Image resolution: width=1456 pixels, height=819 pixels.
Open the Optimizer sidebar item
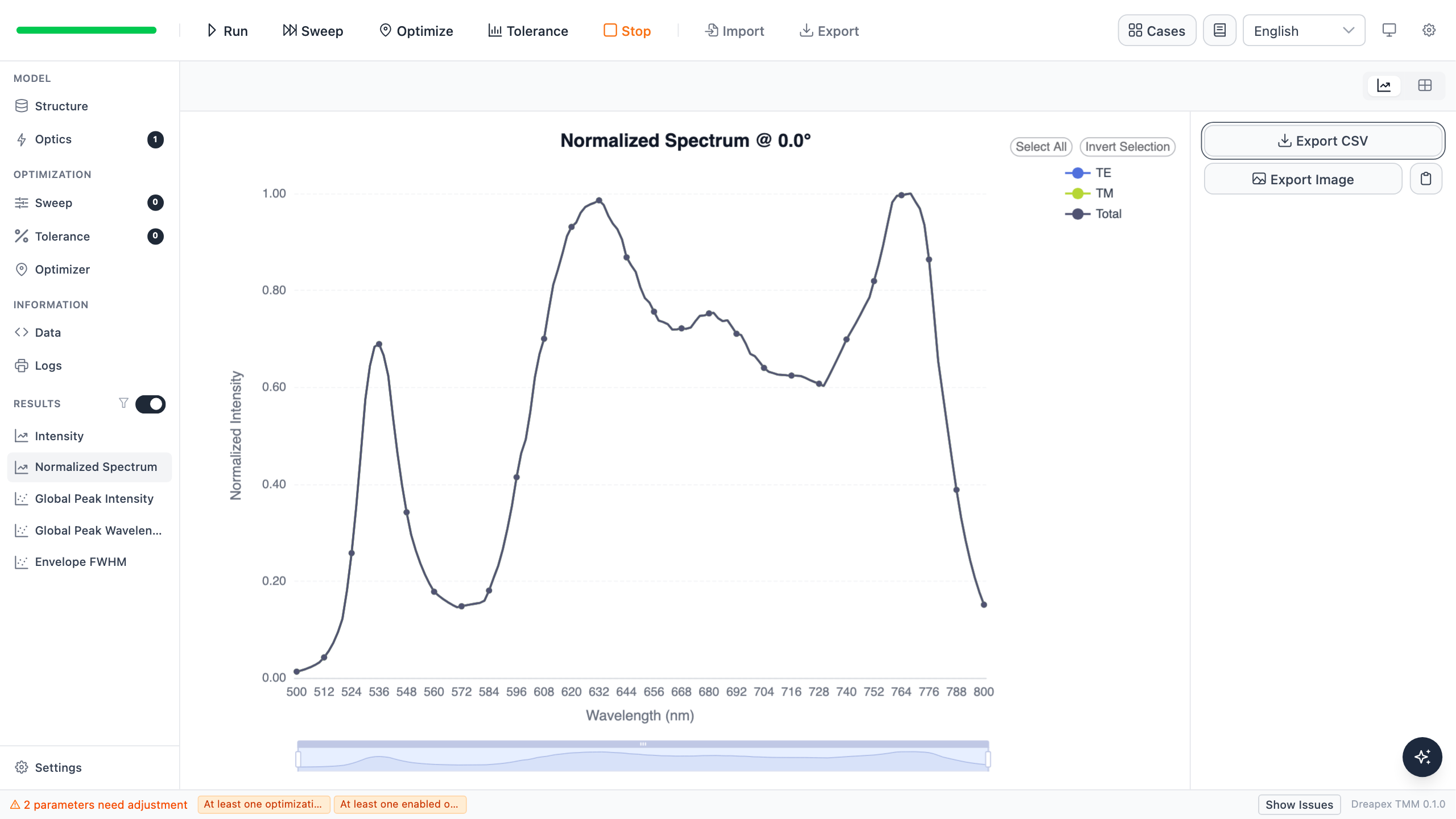pyautogui.click(x=89, y=270)
